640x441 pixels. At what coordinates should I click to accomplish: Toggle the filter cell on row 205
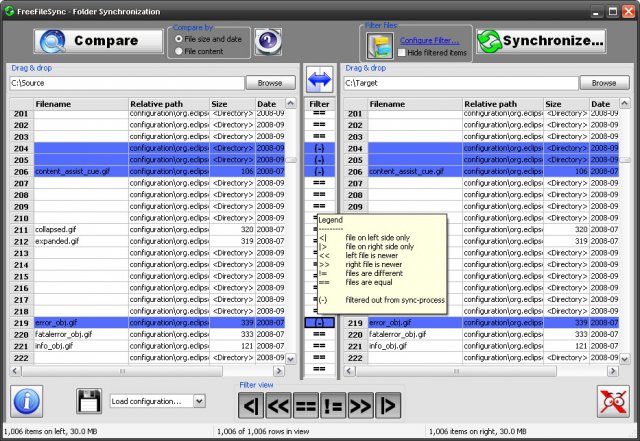coord(320,160)
